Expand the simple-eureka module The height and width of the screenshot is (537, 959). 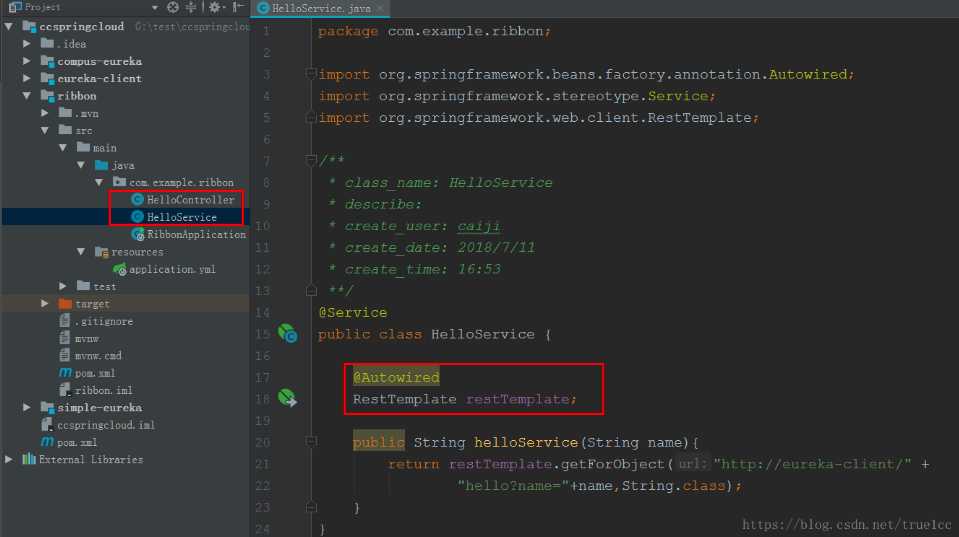26,407
